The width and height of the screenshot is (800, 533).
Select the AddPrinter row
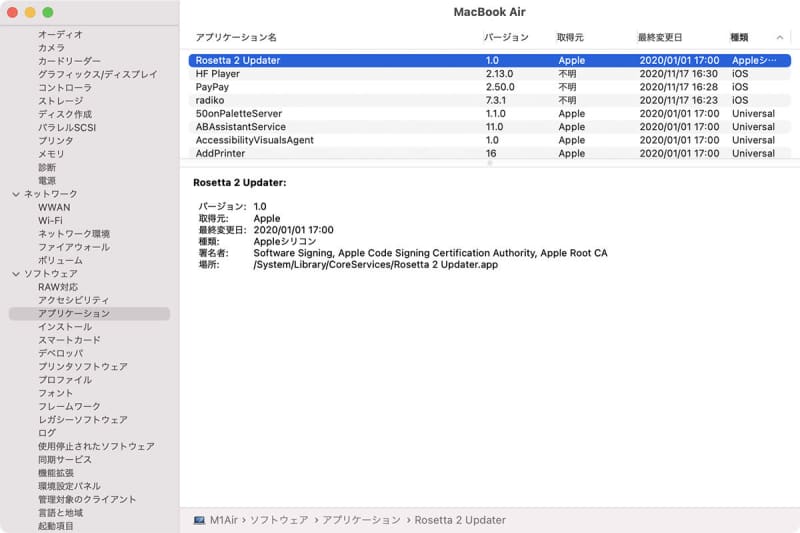[x=490, y=153]
